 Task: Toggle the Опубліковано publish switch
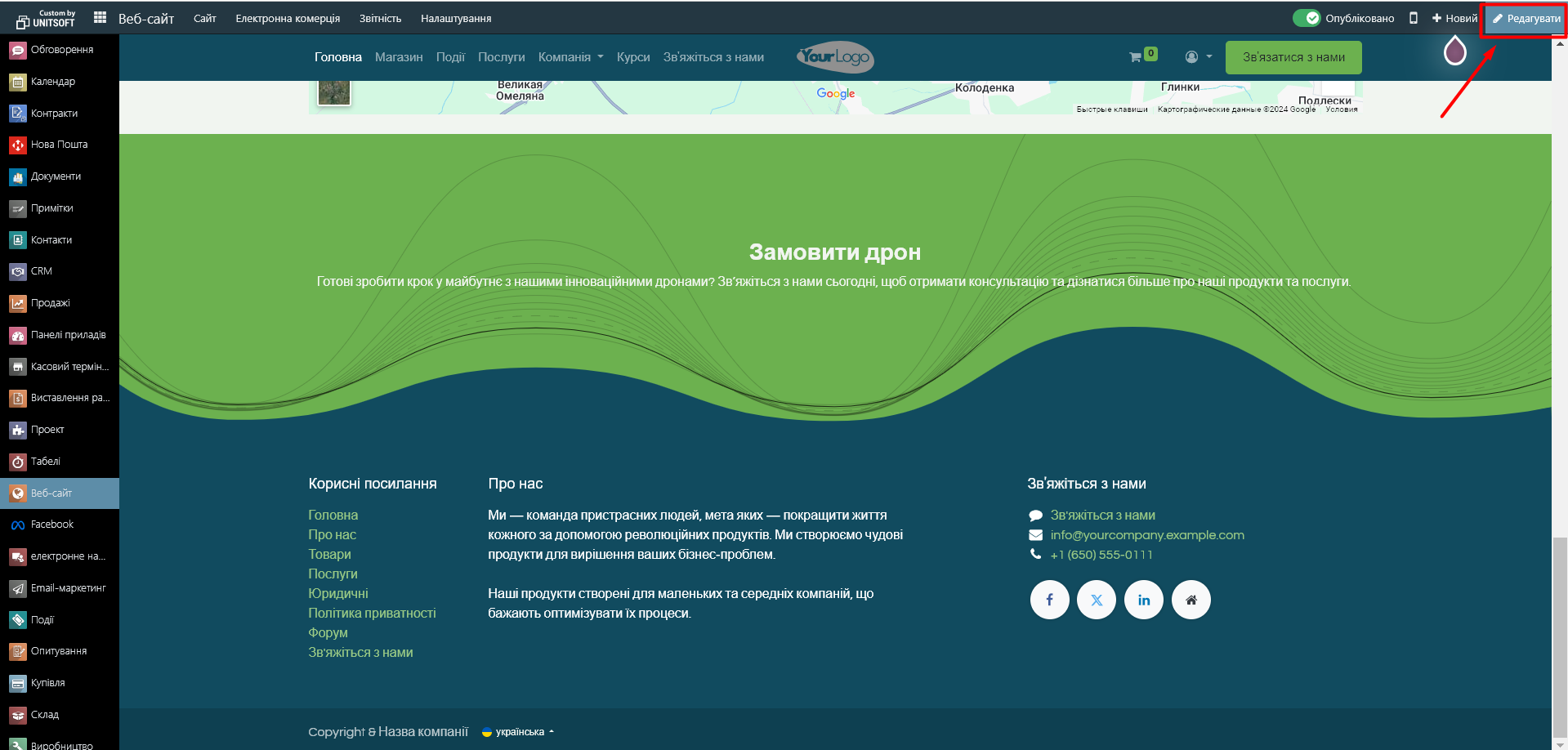point(1307,18)
